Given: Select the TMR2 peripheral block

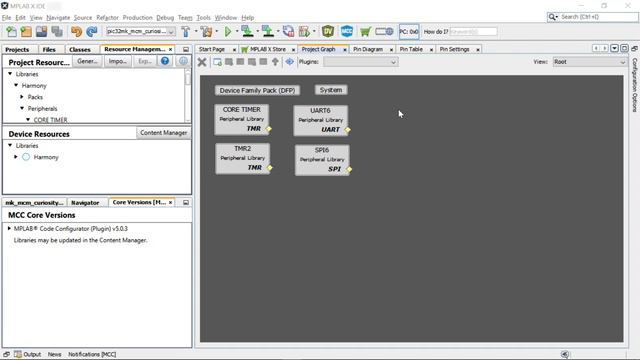Looking at the screenshot, I should coord(242,158).
